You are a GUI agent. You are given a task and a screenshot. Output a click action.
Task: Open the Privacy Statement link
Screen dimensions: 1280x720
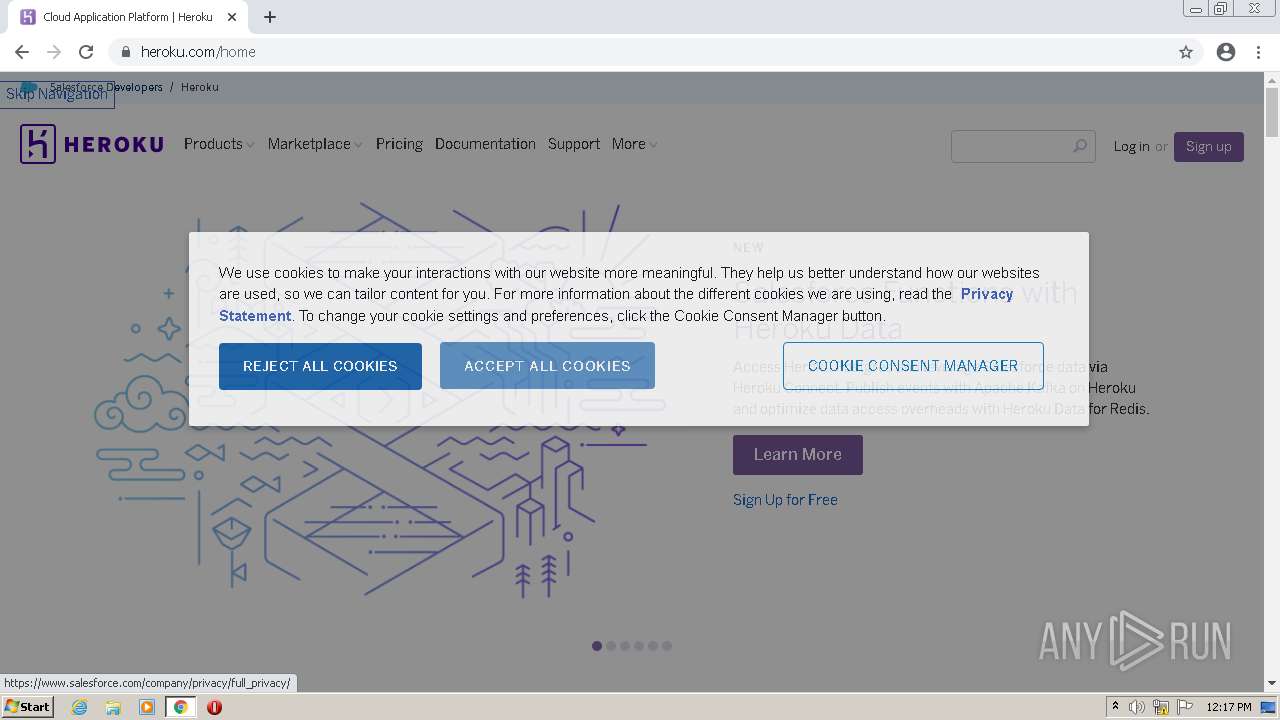click(986, 294)
